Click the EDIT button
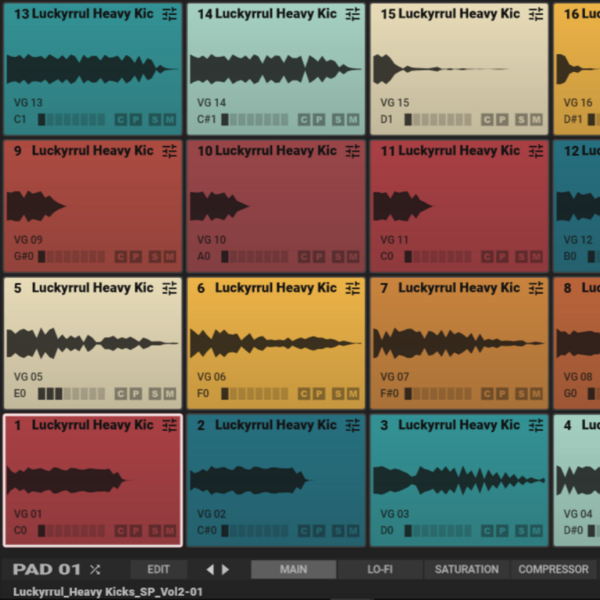The image size is (600, 600). point(158,569)
